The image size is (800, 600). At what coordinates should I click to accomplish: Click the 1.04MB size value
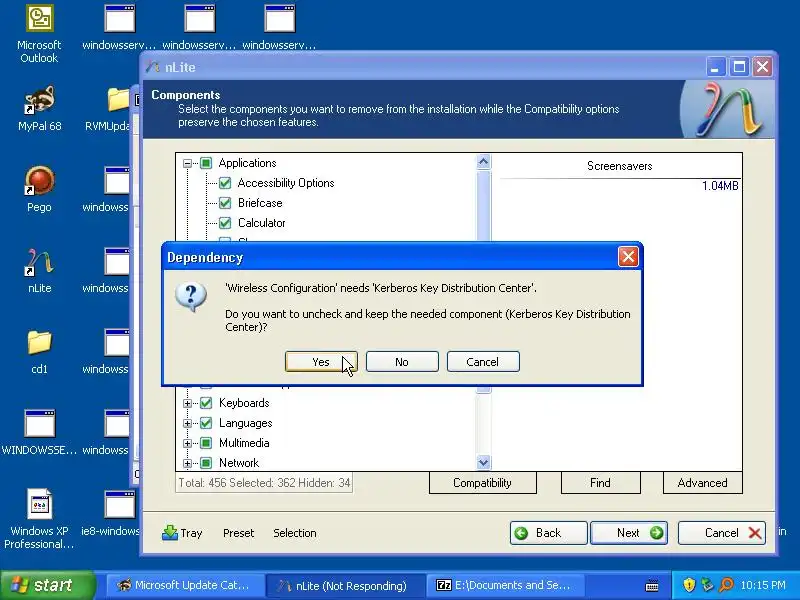pyautogui.click(x=720, y=186)
